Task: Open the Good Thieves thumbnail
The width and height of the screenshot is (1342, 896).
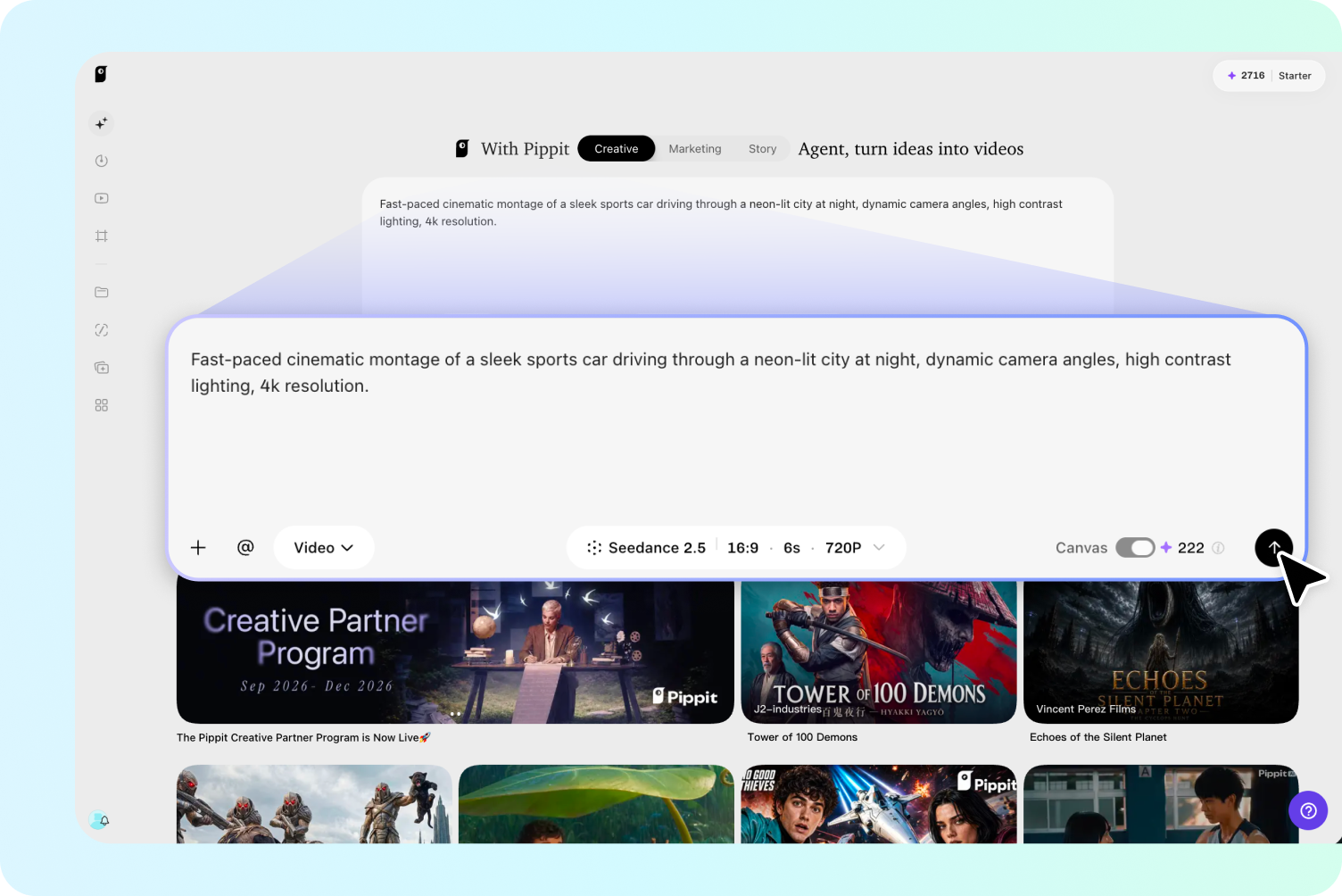Action: coord(879,804)
